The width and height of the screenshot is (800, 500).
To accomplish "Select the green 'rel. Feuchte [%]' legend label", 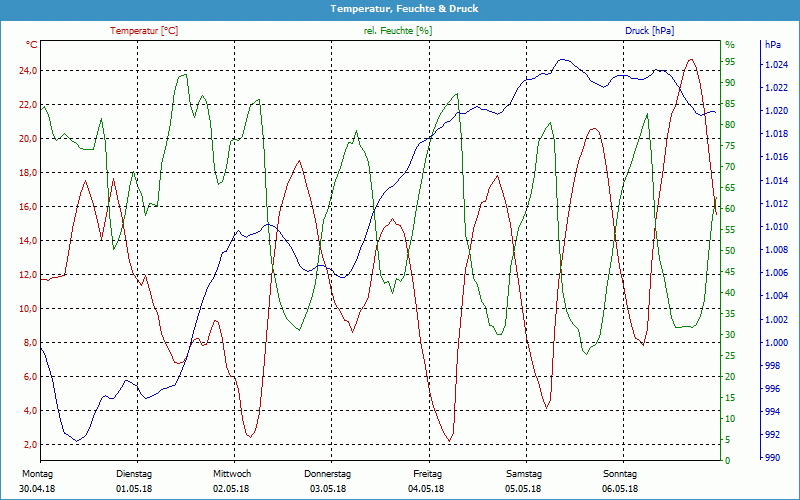I will pyautogui.click(x=397, y=31).
